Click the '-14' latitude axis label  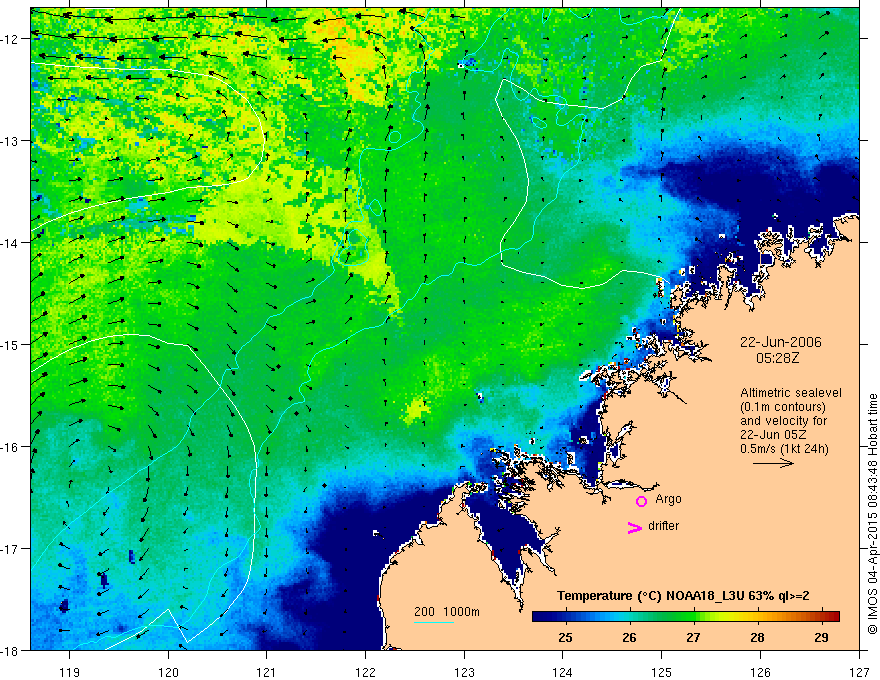(10, 243)
